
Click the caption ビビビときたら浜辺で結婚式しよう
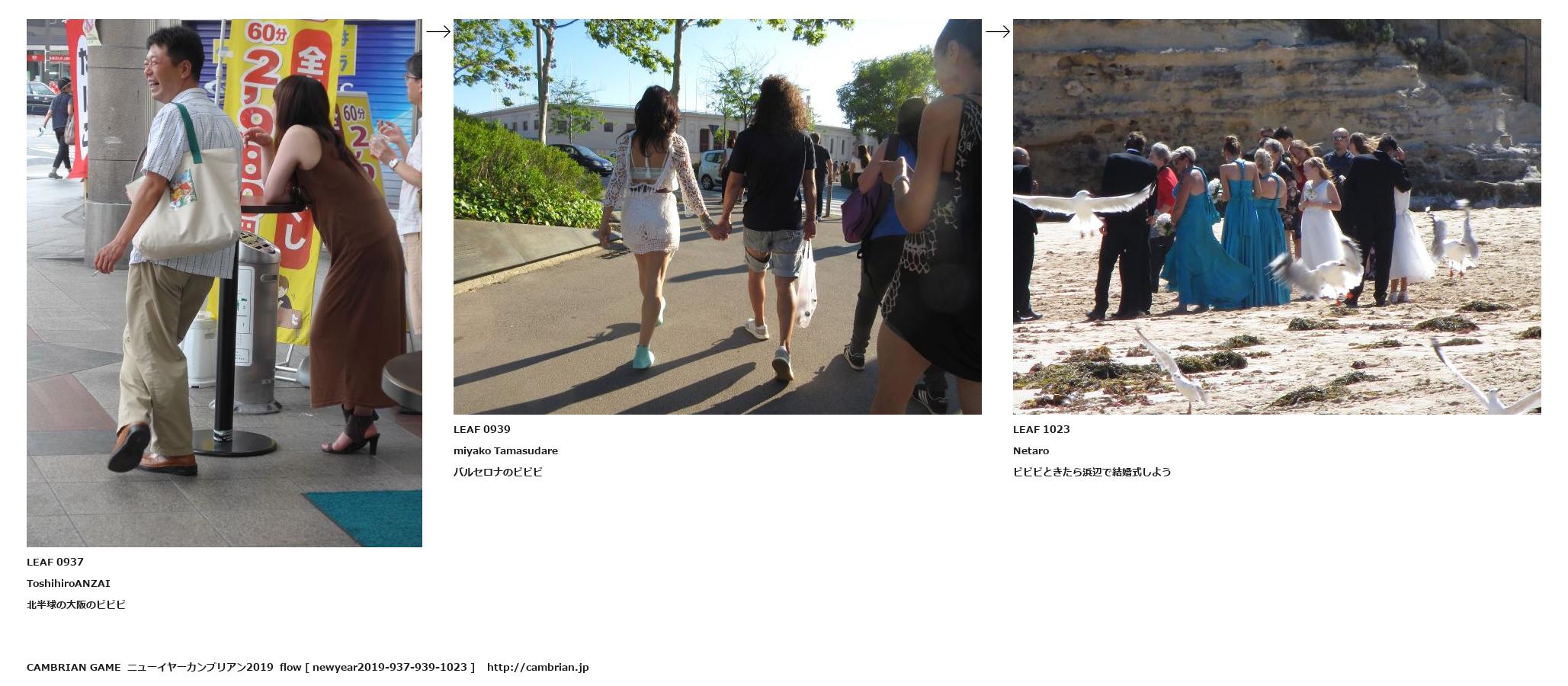[x=1092, y=472]
